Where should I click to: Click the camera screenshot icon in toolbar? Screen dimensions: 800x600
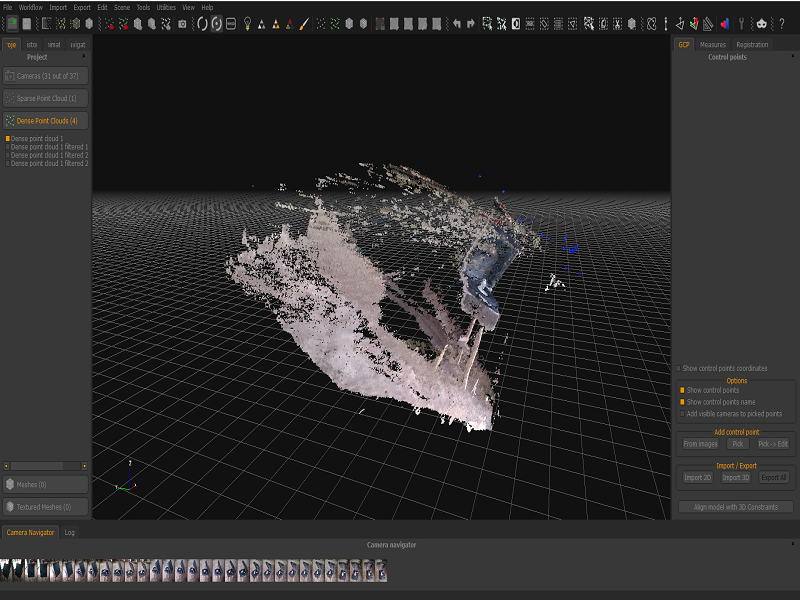[x=182, y=24]
